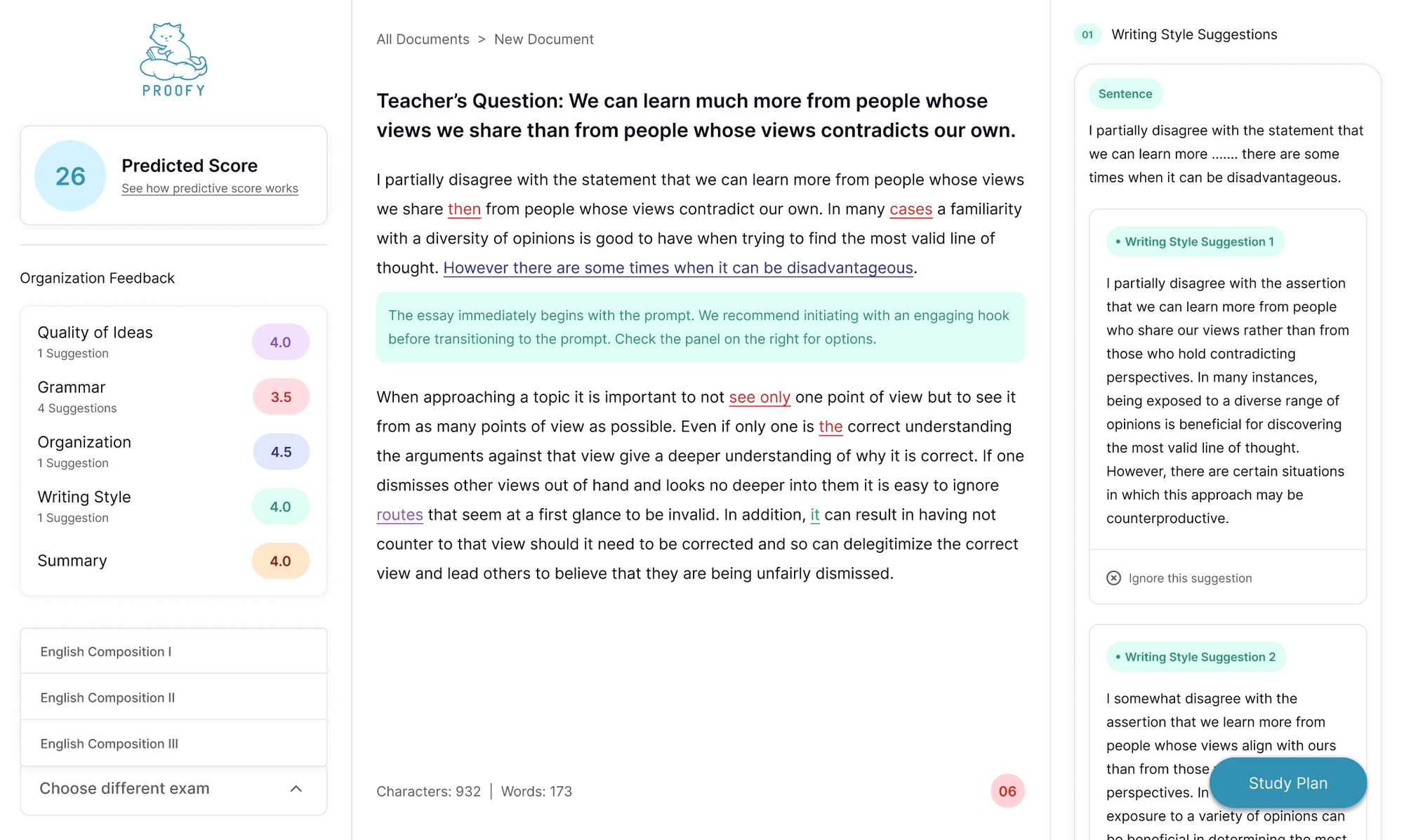Click the 01 suggestions count badge
This screenshot has height=840, width=1404.
tap(1087, 34)
